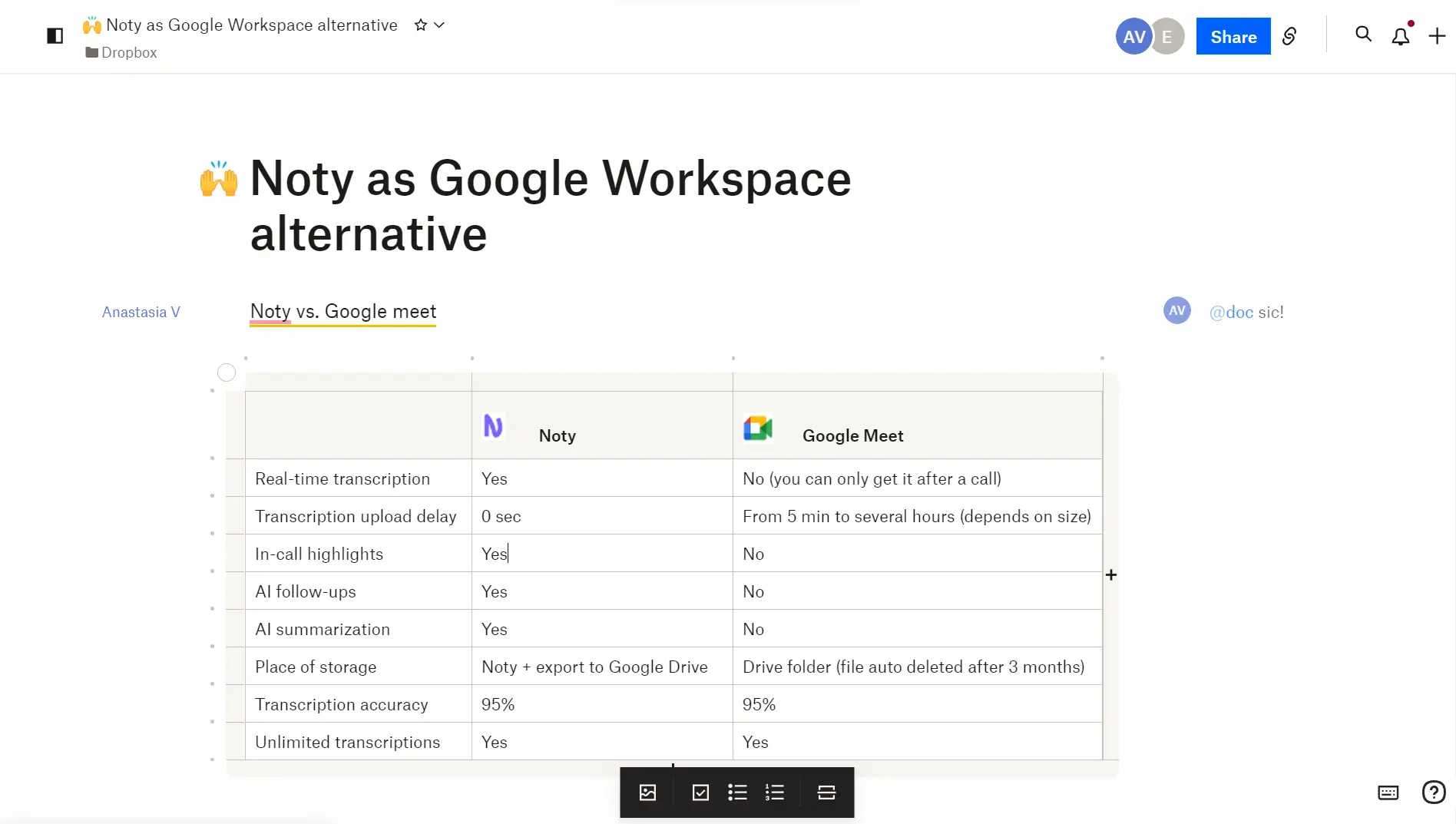The height and width of the screenshot is (824, 1456).
Task: Click the Anastasia V author label
Action: (x=141, y=312)
